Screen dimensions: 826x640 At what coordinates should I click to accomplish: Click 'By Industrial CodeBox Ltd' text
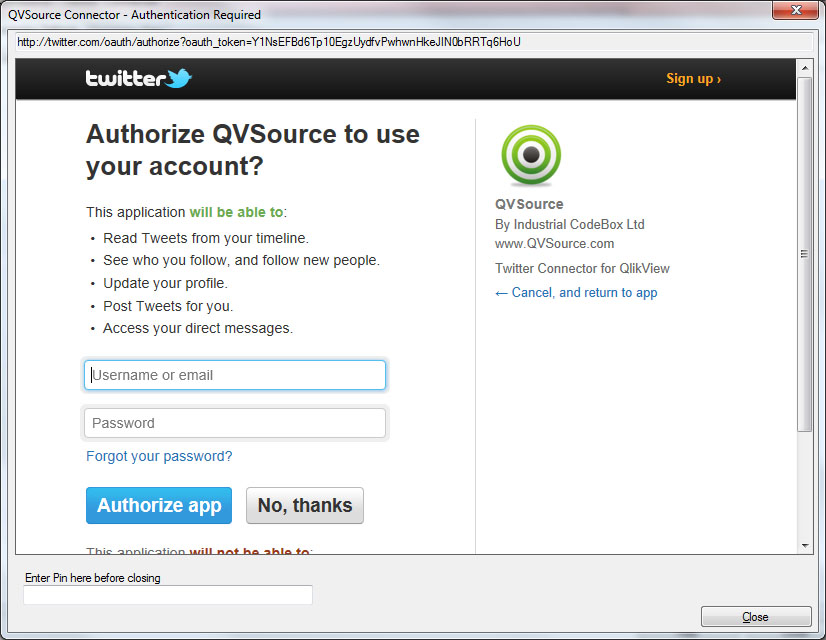point(569,224)
